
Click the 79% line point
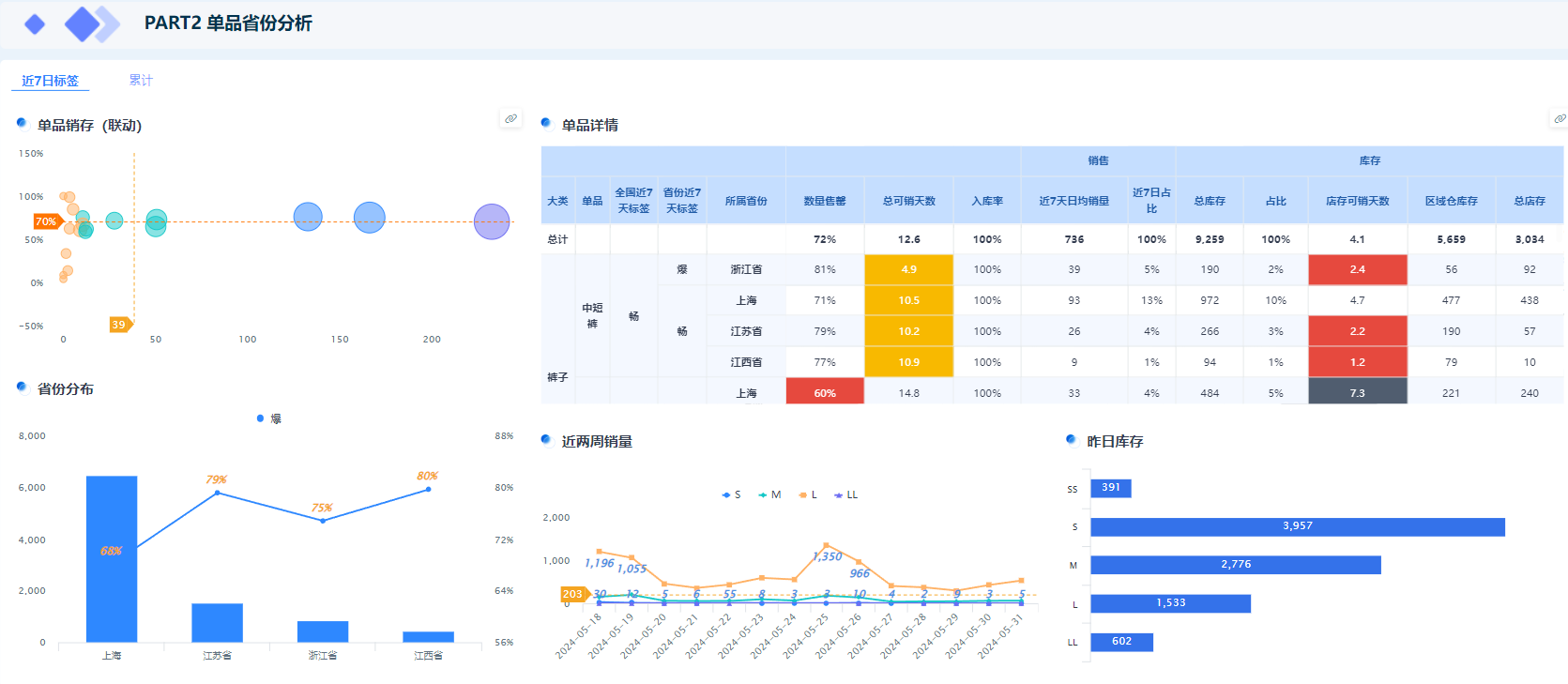[x=217, y=493]
